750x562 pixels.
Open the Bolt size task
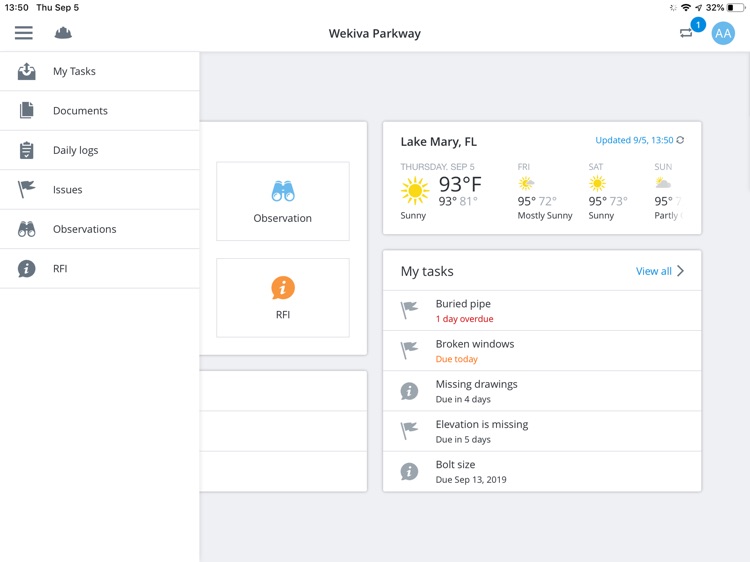point(542,472)
